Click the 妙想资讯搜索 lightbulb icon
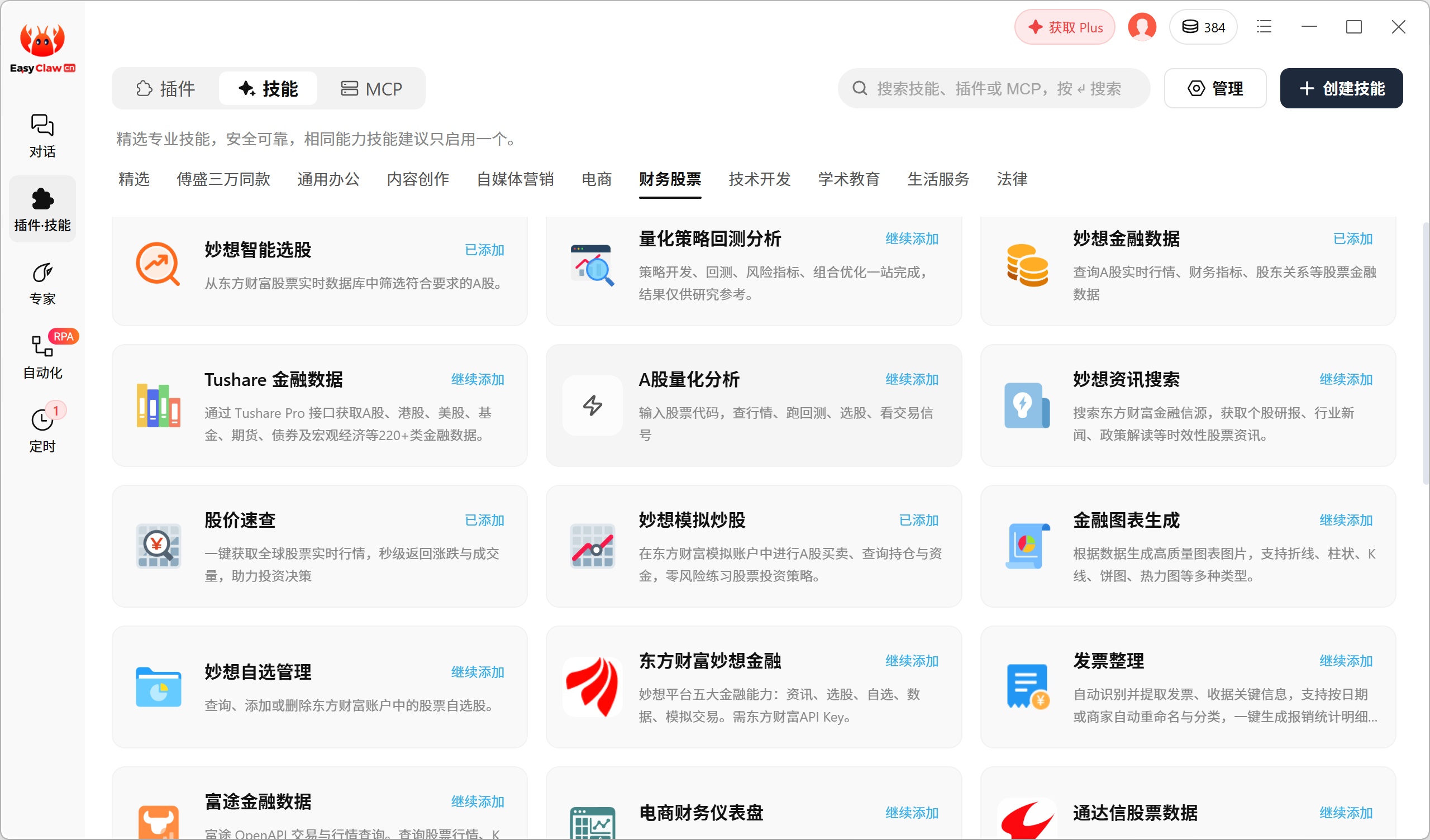Viewport: 1430px width, 840px height. tap(1027, 405)
